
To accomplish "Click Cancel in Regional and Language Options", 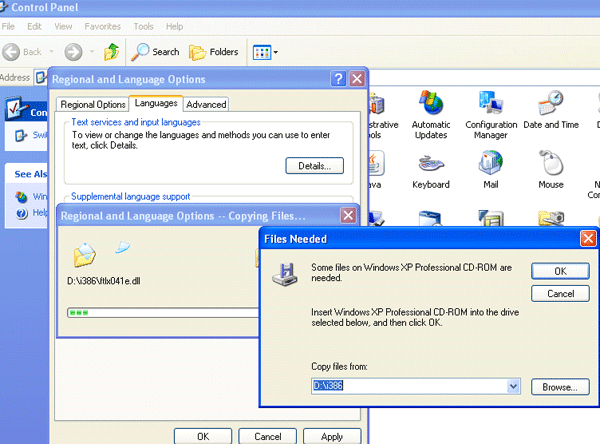I will (267, 436).
